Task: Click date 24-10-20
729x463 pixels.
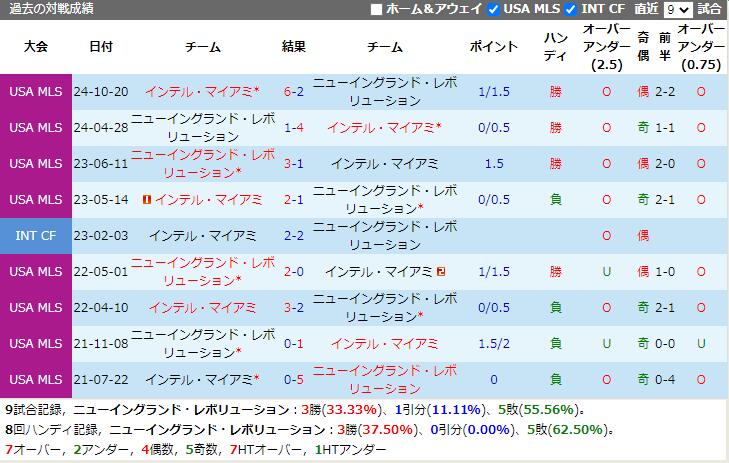Action: [101, 92]
